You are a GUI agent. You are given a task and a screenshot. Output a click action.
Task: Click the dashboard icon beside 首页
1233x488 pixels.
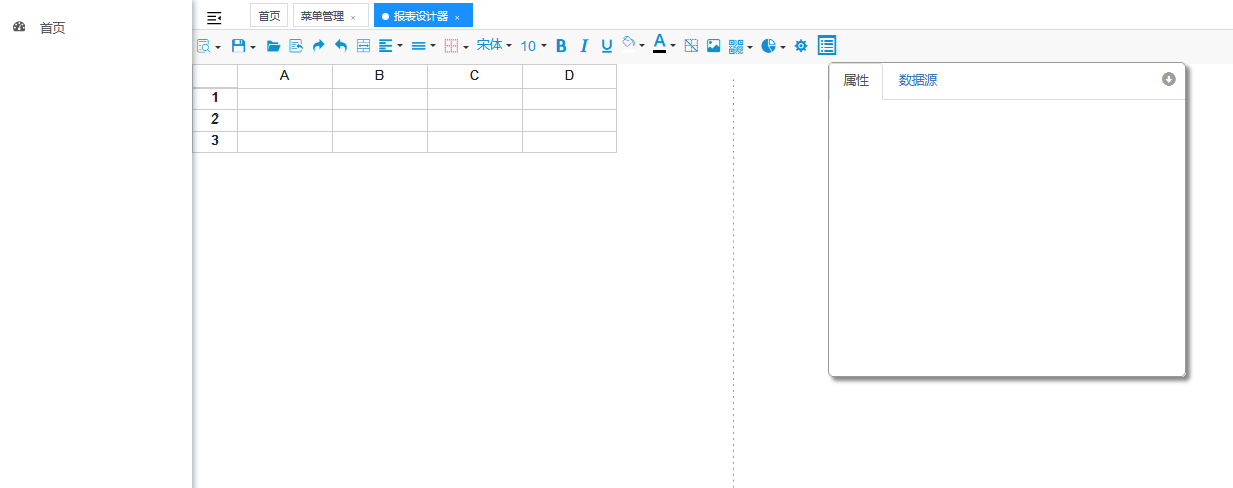(x=18, y=27)
